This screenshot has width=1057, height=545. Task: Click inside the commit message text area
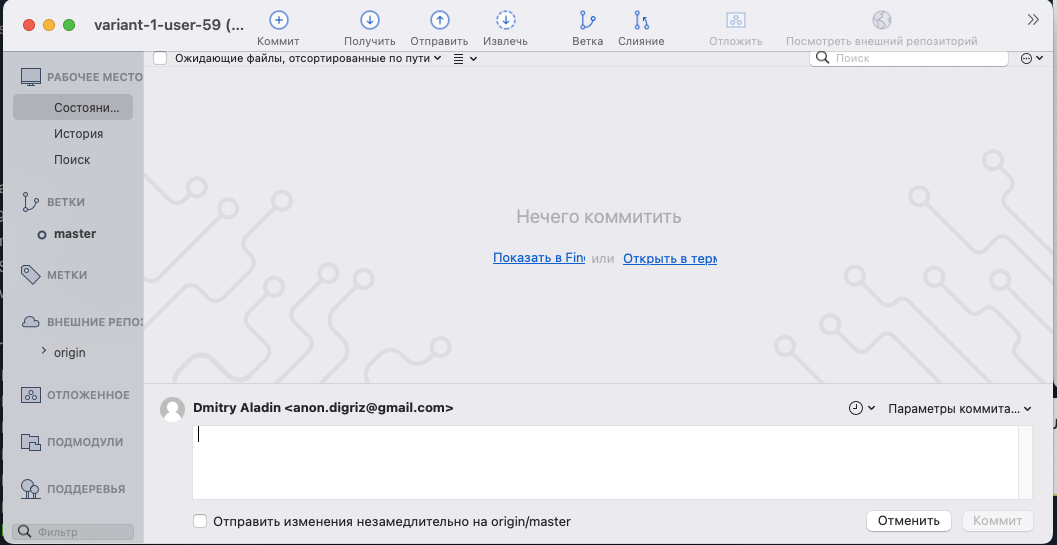tap(605, 462)
